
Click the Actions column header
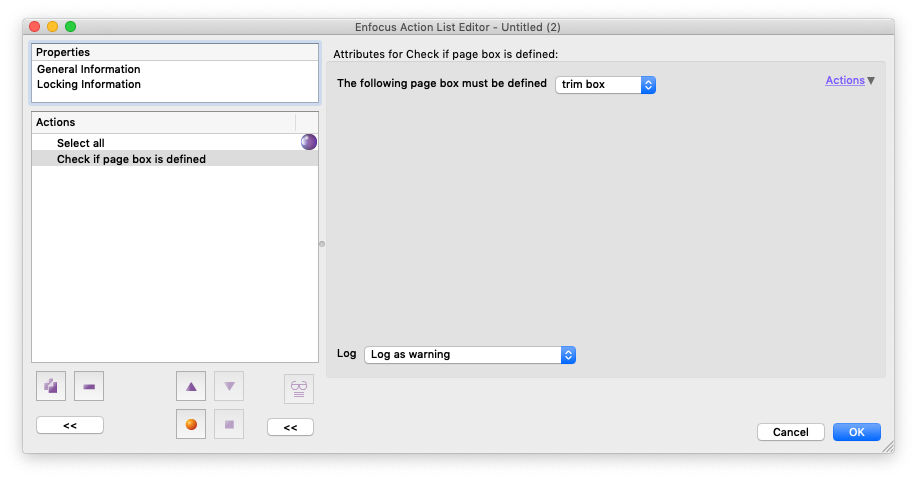[164, 122]
